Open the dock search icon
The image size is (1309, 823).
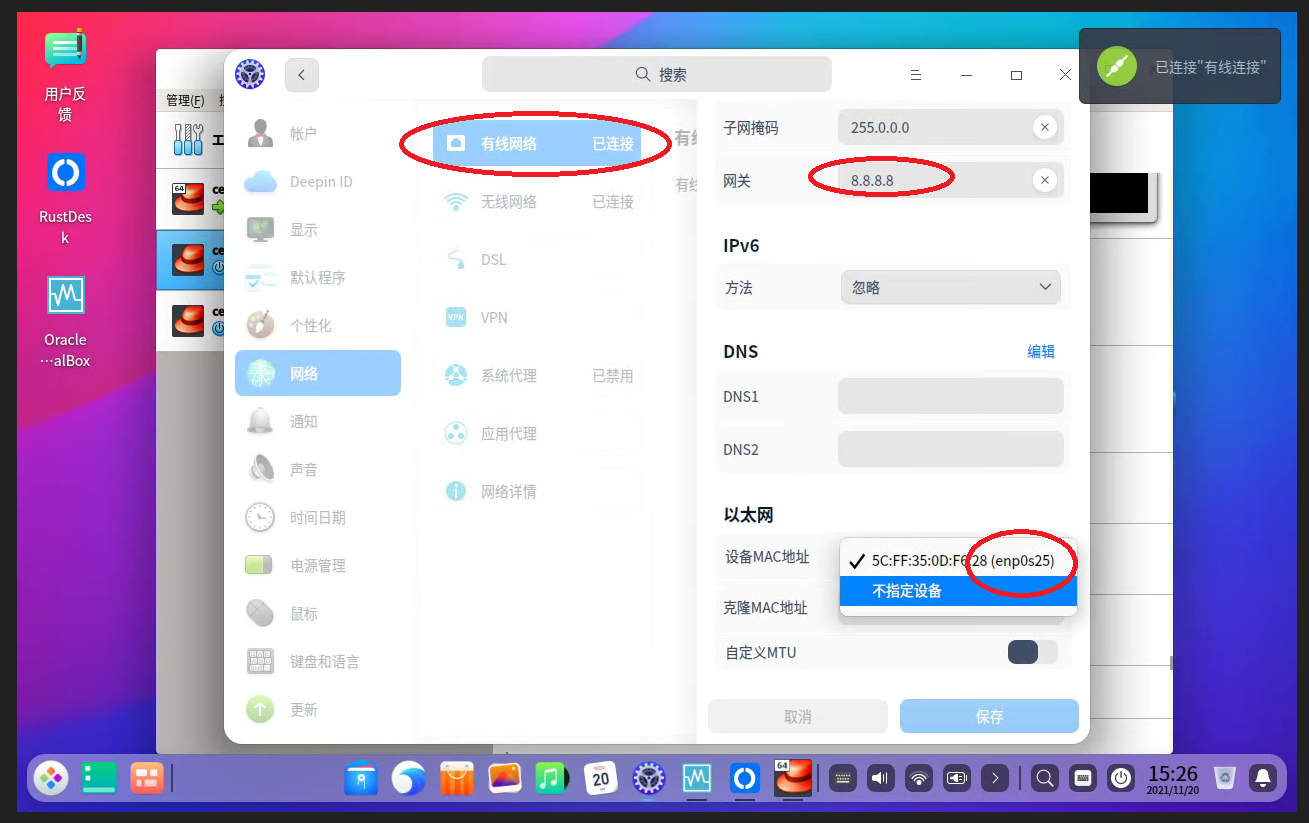pos(1044,778)
